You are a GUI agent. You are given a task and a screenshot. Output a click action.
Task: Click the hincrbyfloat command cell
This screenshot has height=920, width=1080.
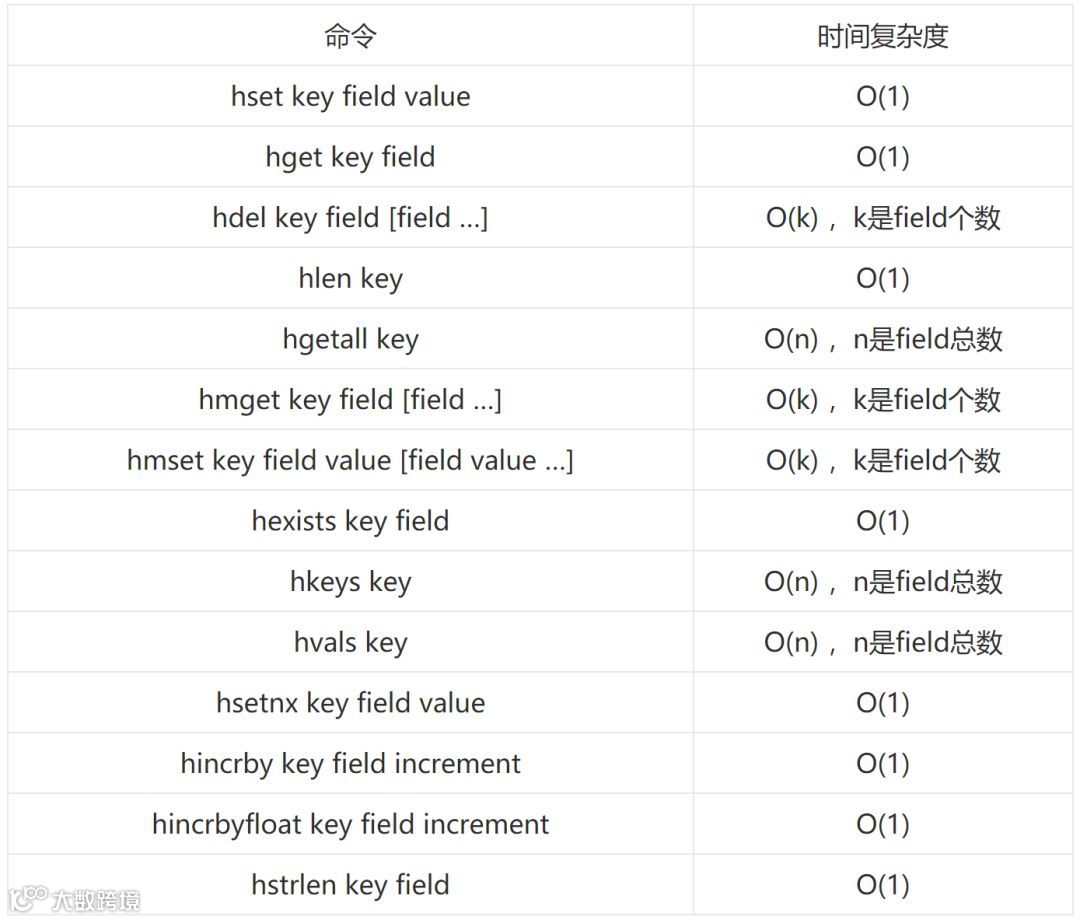tap(351, 824)
